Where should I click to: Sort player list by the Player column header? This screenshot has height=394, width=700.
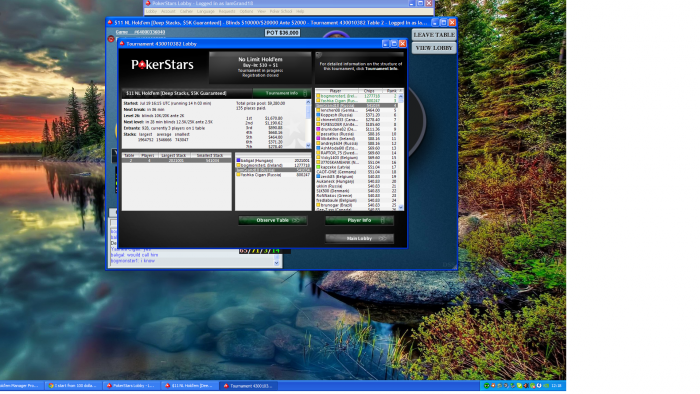(336, 91)
